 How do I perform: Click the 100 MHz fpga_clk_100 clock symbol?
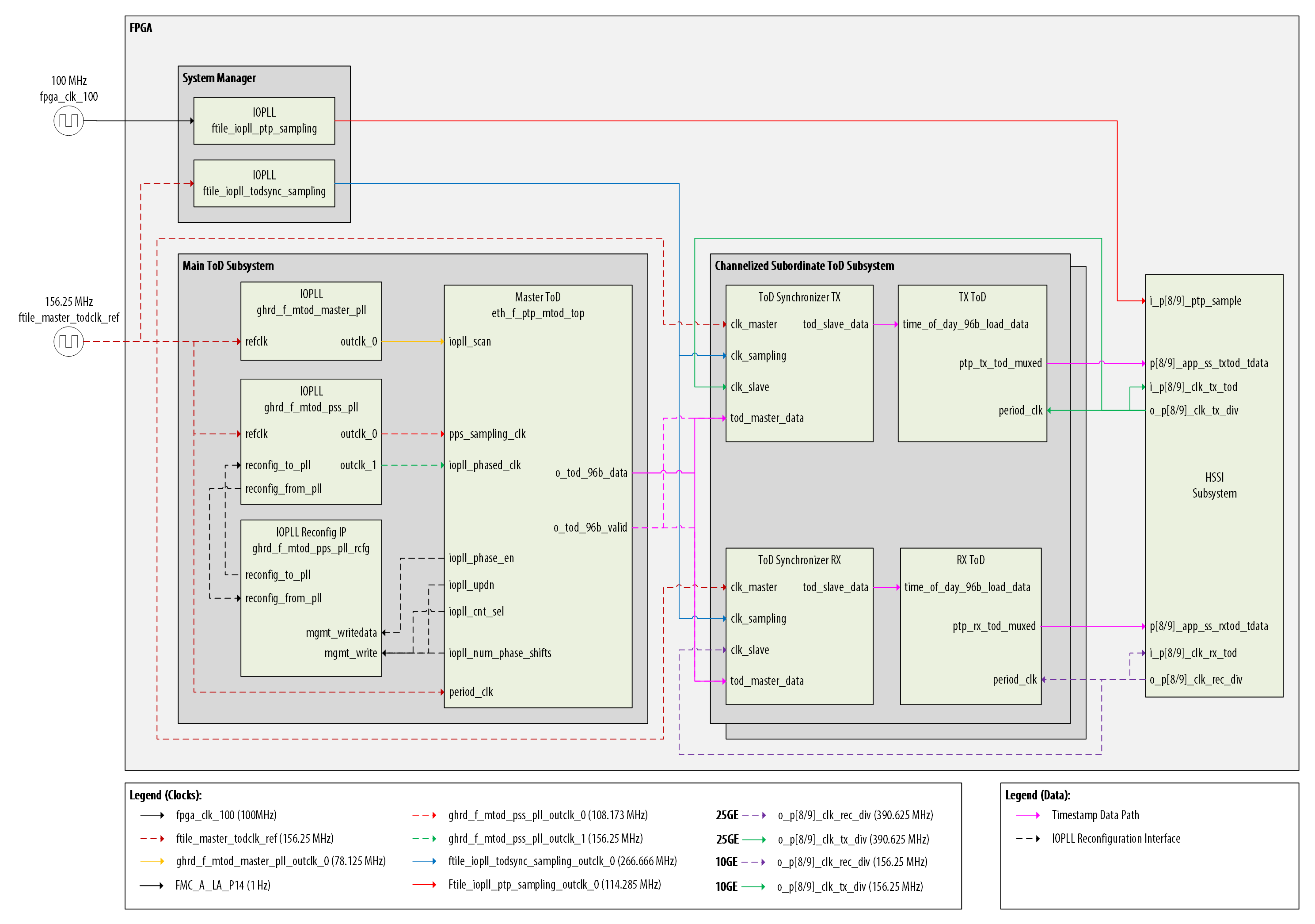click(69, 121)
